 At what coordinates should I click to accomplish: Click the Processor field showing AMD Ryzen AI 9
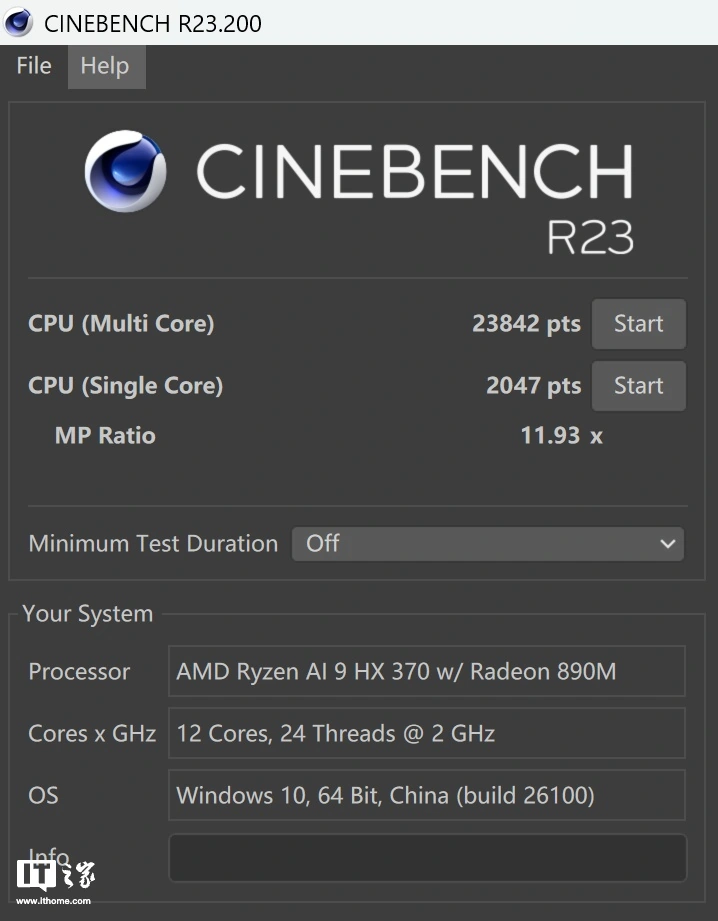[x=426, y=671]
